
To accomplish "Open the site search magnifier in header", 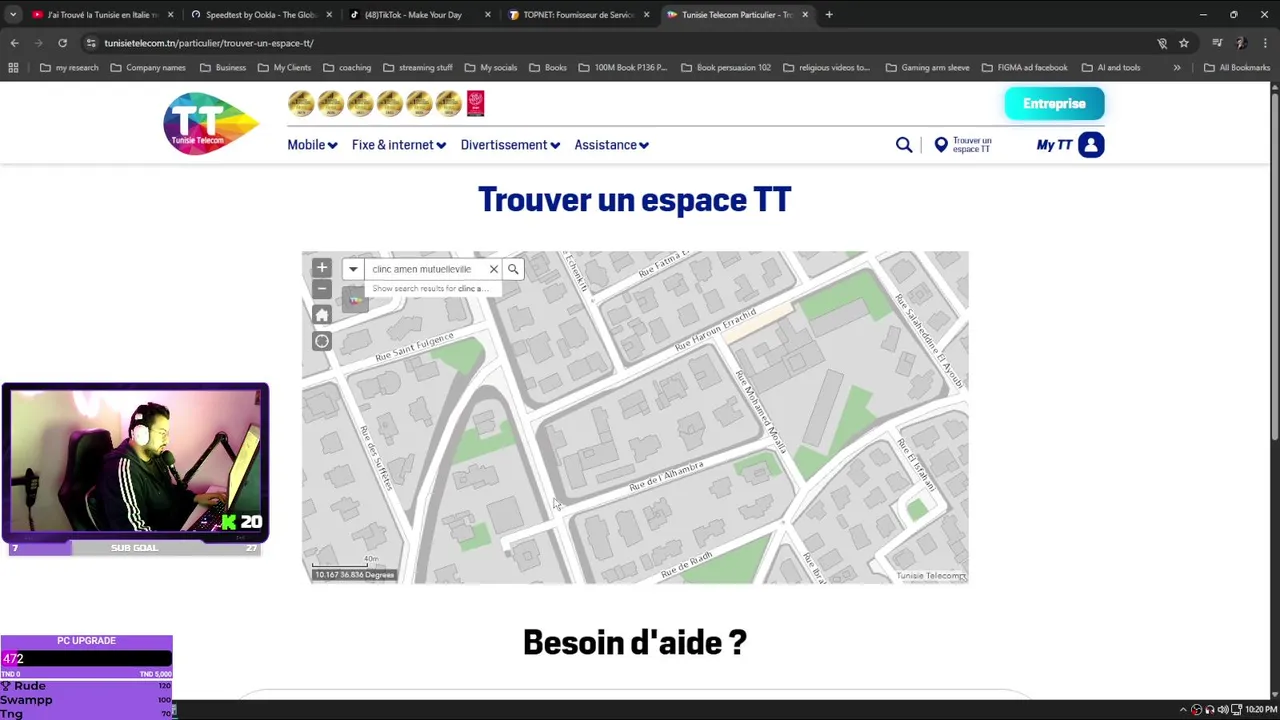I will click(x=904, y=145).
